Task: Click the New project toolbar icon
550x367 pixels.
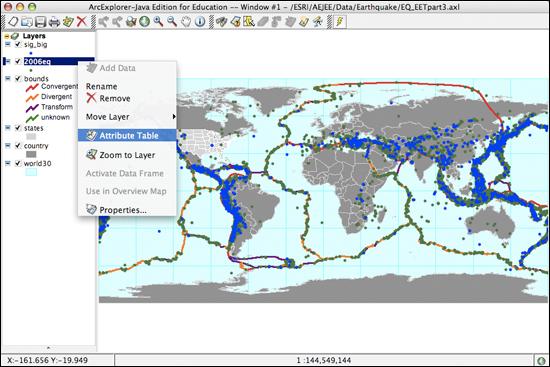Action: (x=13, y=22)
